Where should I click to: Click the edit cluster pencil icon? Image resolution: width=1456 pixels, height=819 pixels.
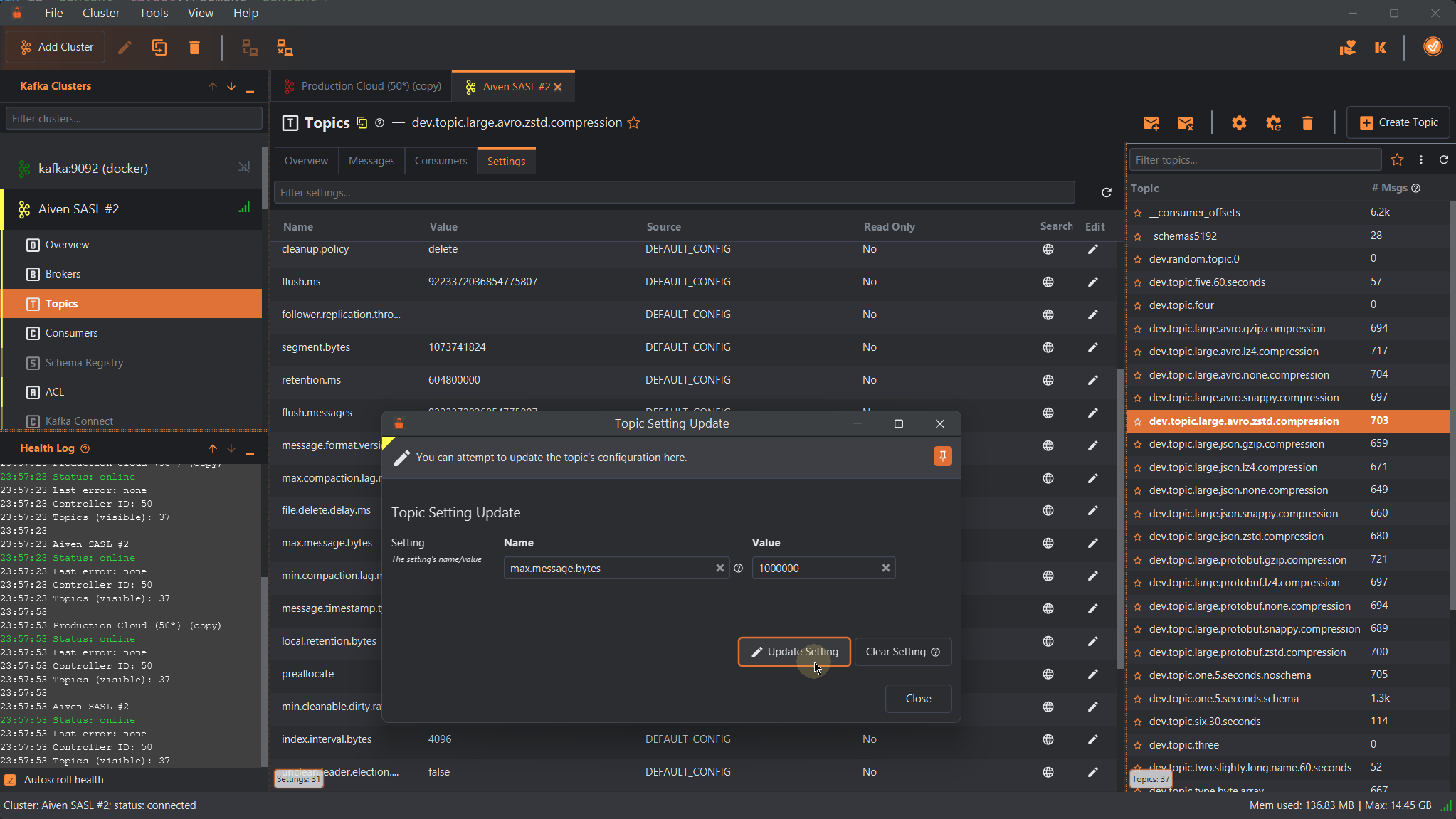click(x=125, y=48)
